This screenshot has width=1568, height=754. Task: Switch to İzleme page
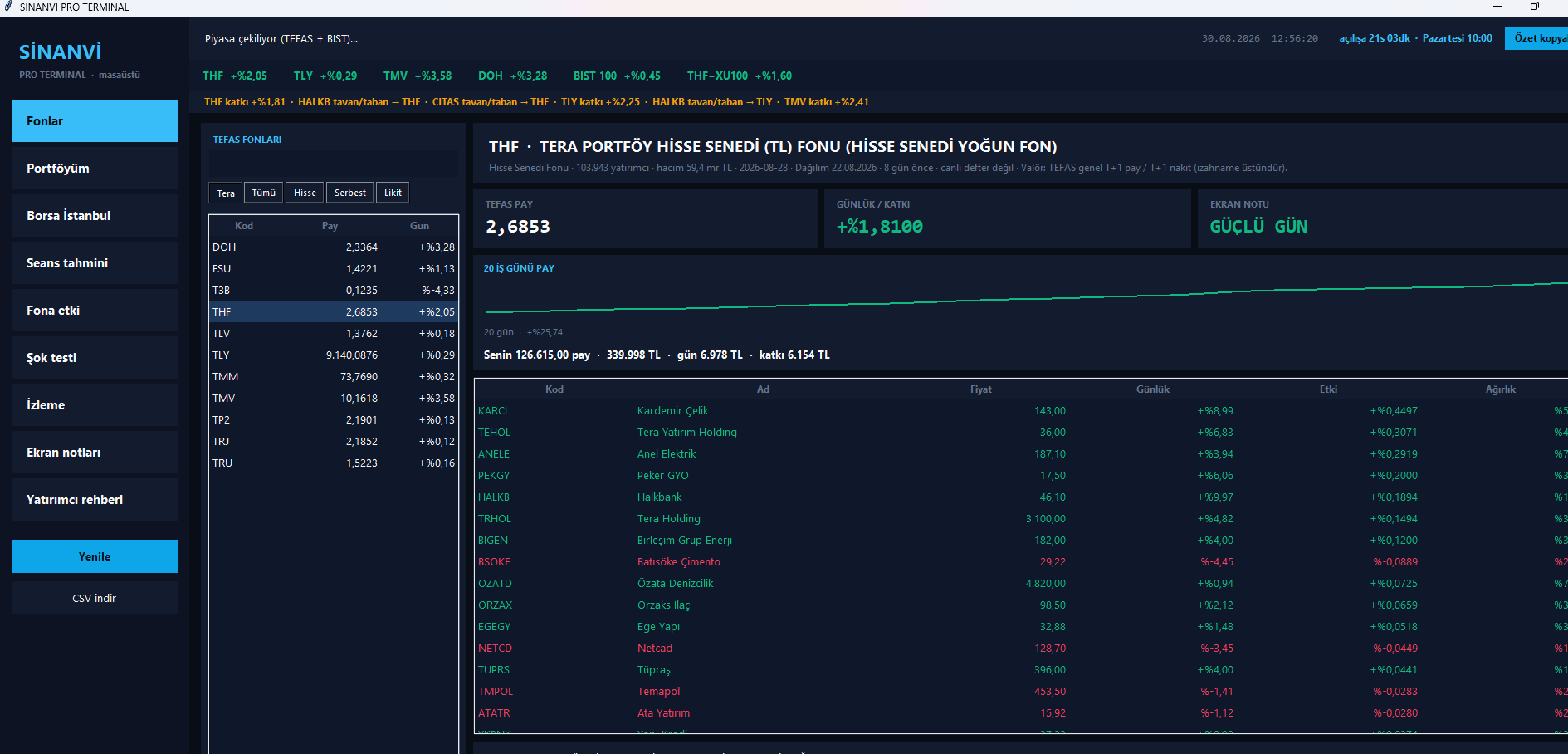(95, 405)
